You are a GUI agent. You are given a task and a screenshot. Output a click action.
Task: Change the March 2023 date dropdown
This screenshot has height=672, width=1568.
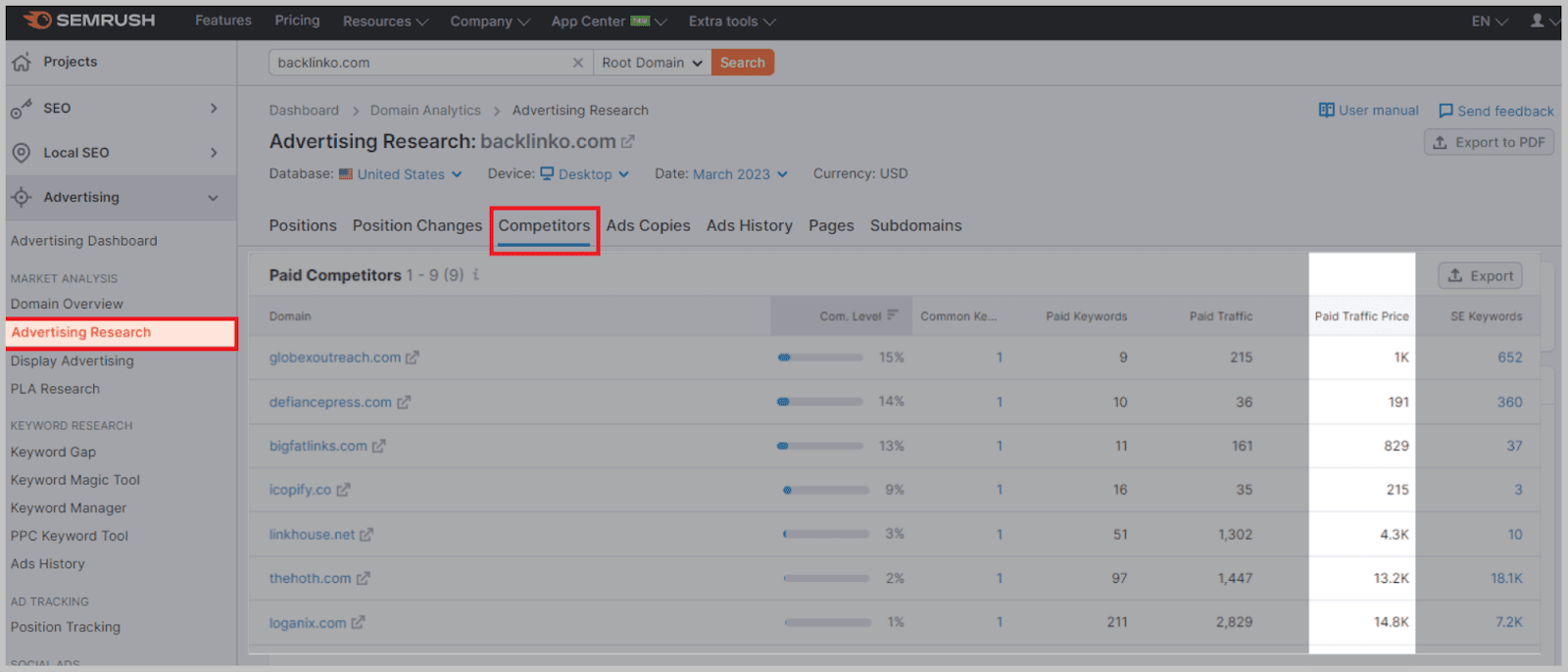click(740, 174)
